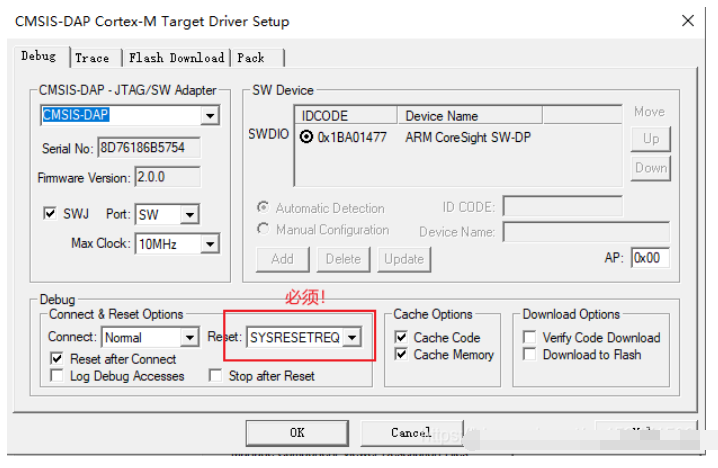This screenshot has height=468, width=718.
Task: Select the 0x1BA01477 device radio button
Action: [x=306, y=137]
